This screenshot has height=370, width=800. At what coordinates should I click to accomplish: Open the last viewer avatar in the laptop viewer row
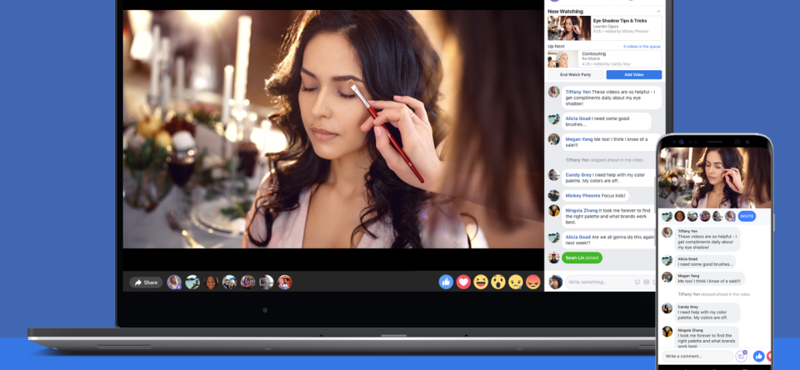tap(285, 282)
